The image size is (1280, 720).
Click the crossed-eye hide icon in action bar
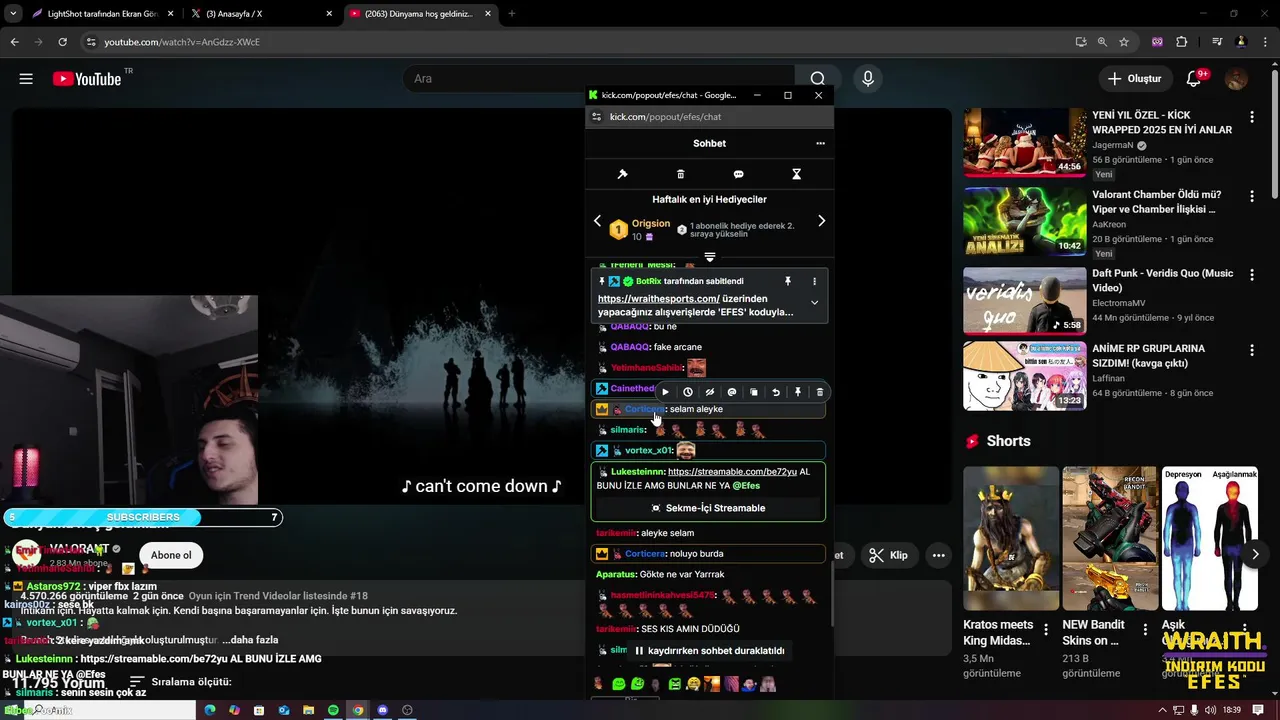(710, 392)
